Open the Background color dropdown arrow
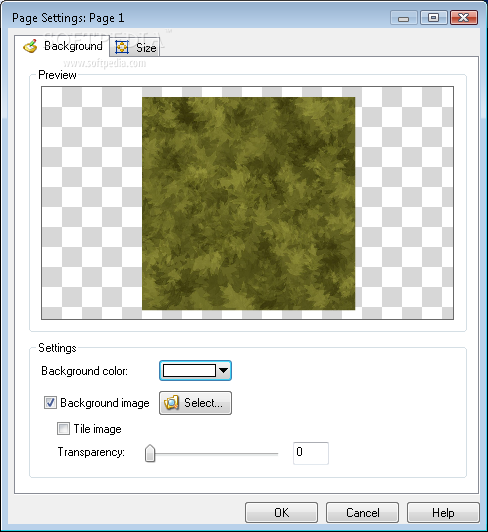Screen dimensions: 488x532 coord(223,370)
